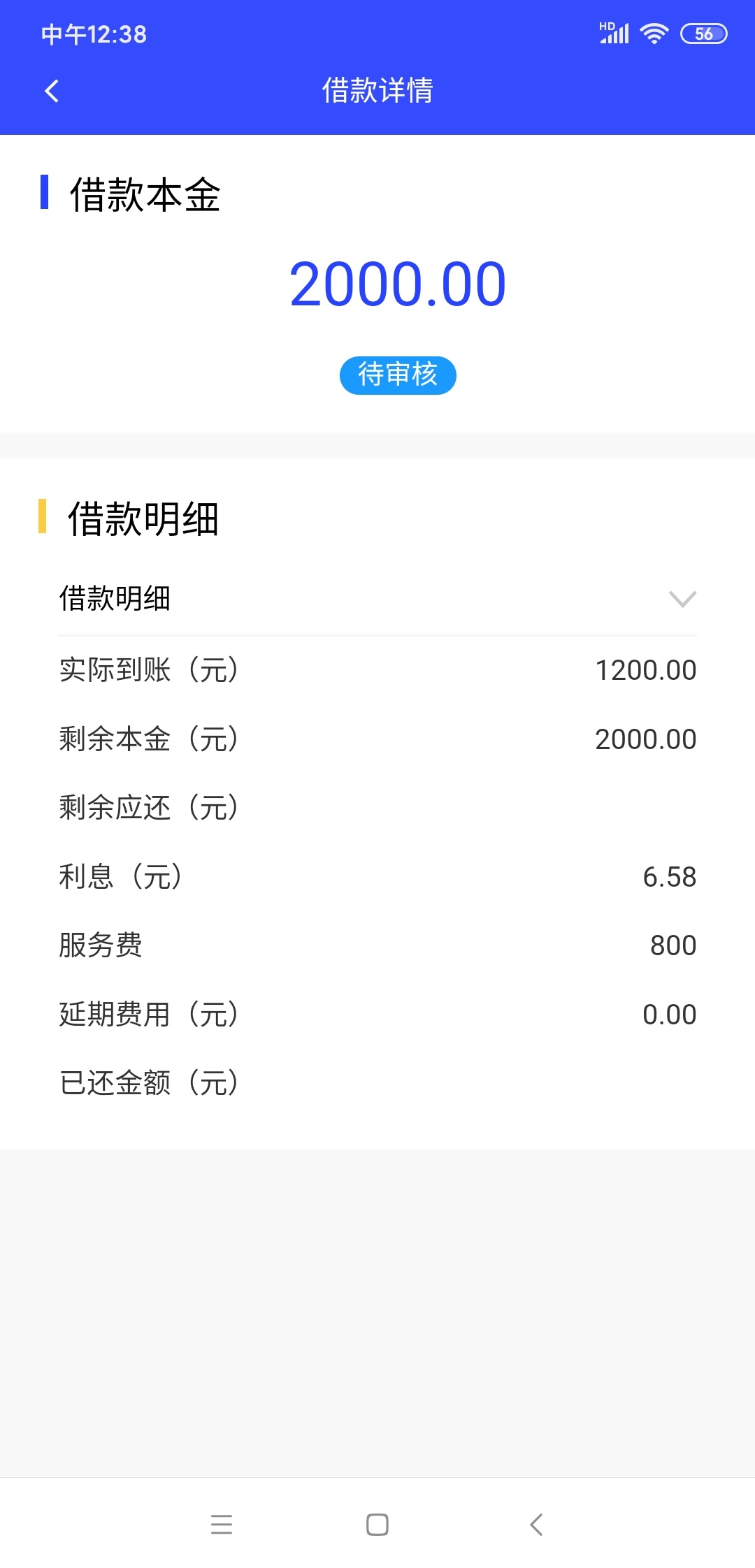Select the 剩余应还 (元) row
This screenshot has width=755, height=1568.
377,808
